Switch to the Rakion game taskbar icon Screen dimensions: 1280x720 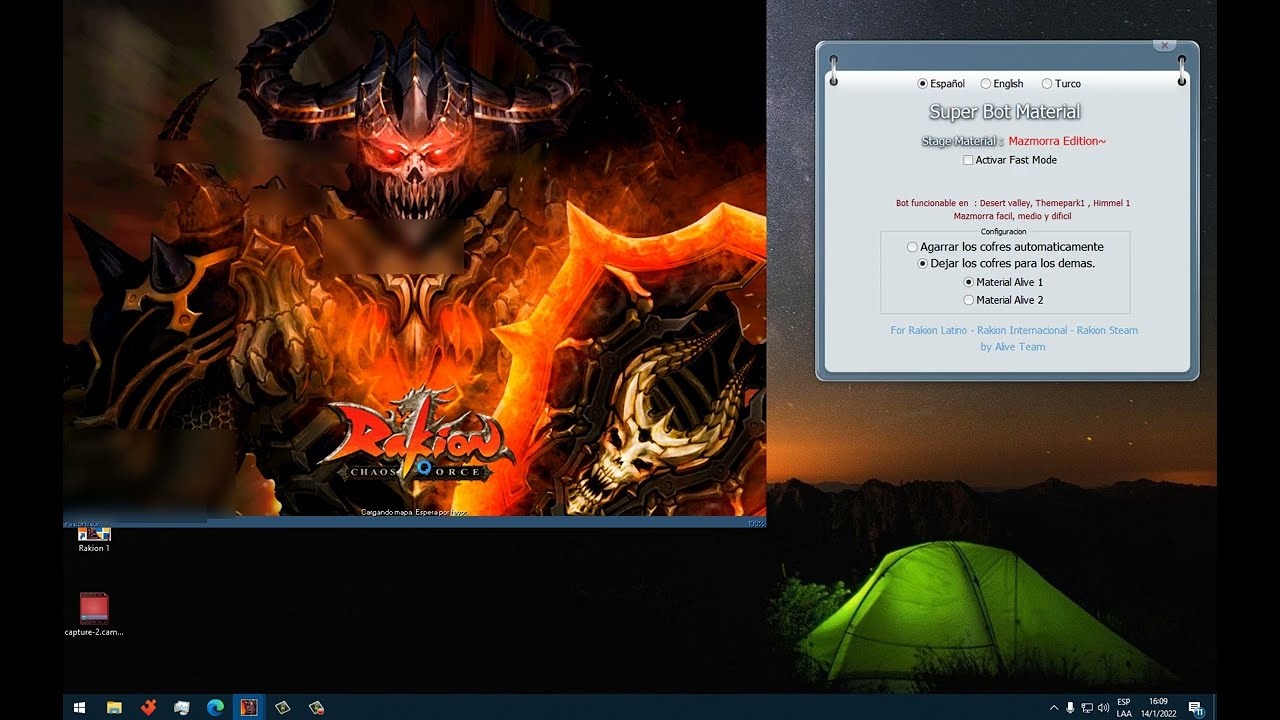(x=249, y=707)
